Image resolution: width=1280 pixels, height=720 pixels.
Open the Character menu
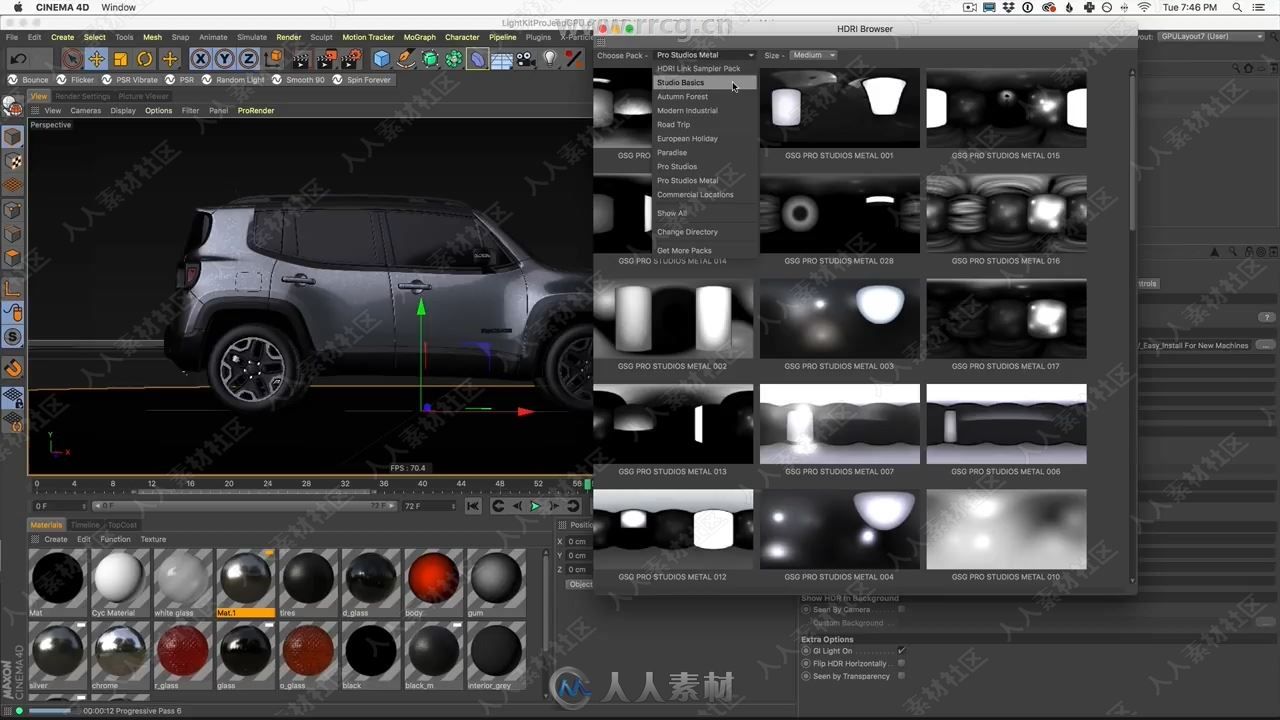462,37
